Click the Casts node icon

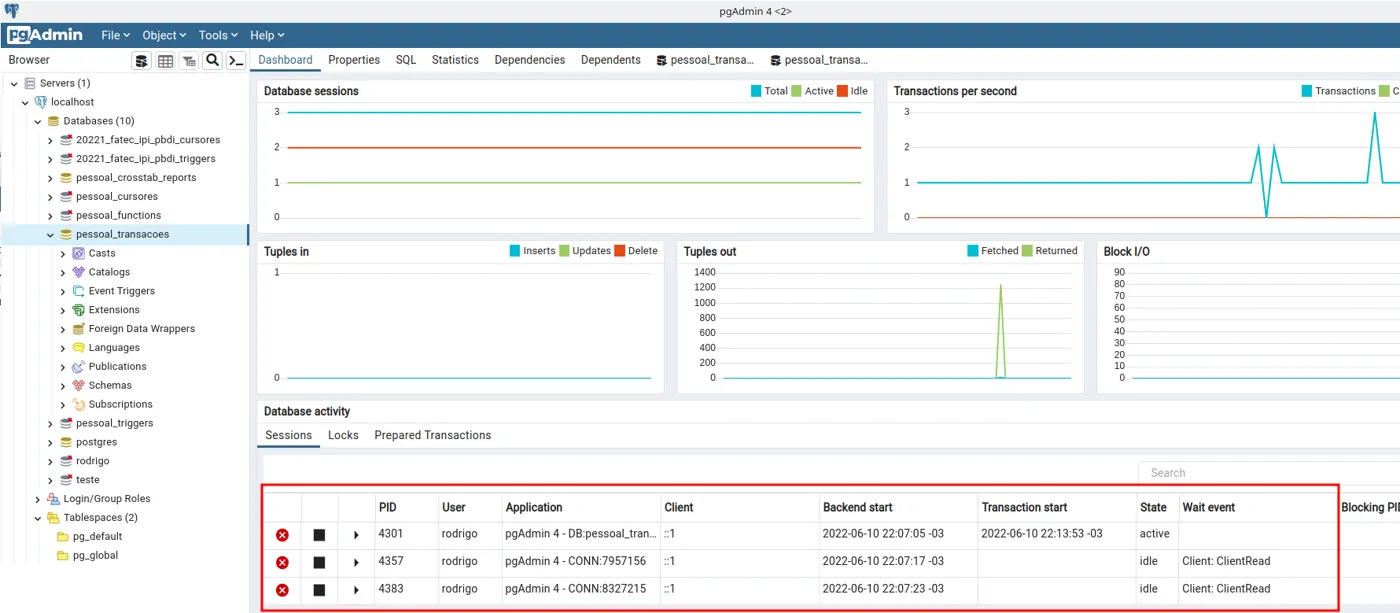click(x=78, y=253)
